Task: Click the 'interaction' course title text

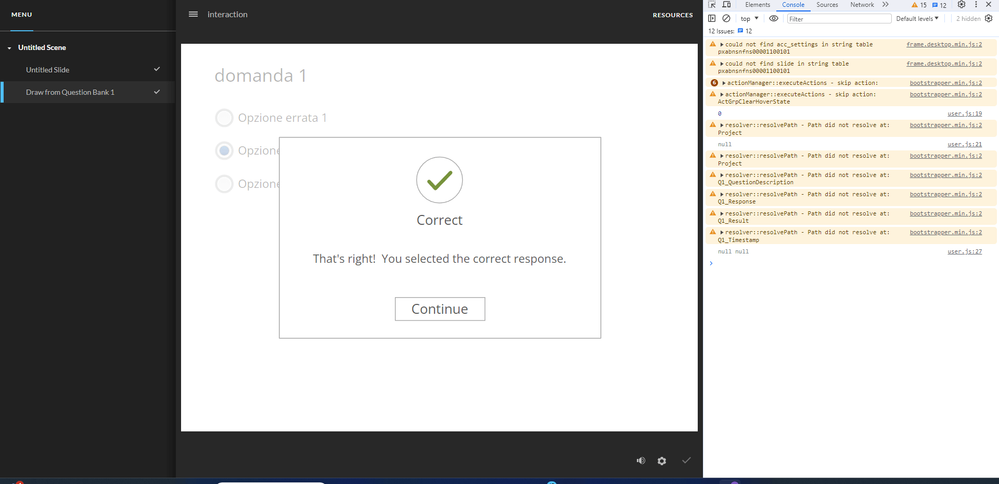Action: click(227, 15)
